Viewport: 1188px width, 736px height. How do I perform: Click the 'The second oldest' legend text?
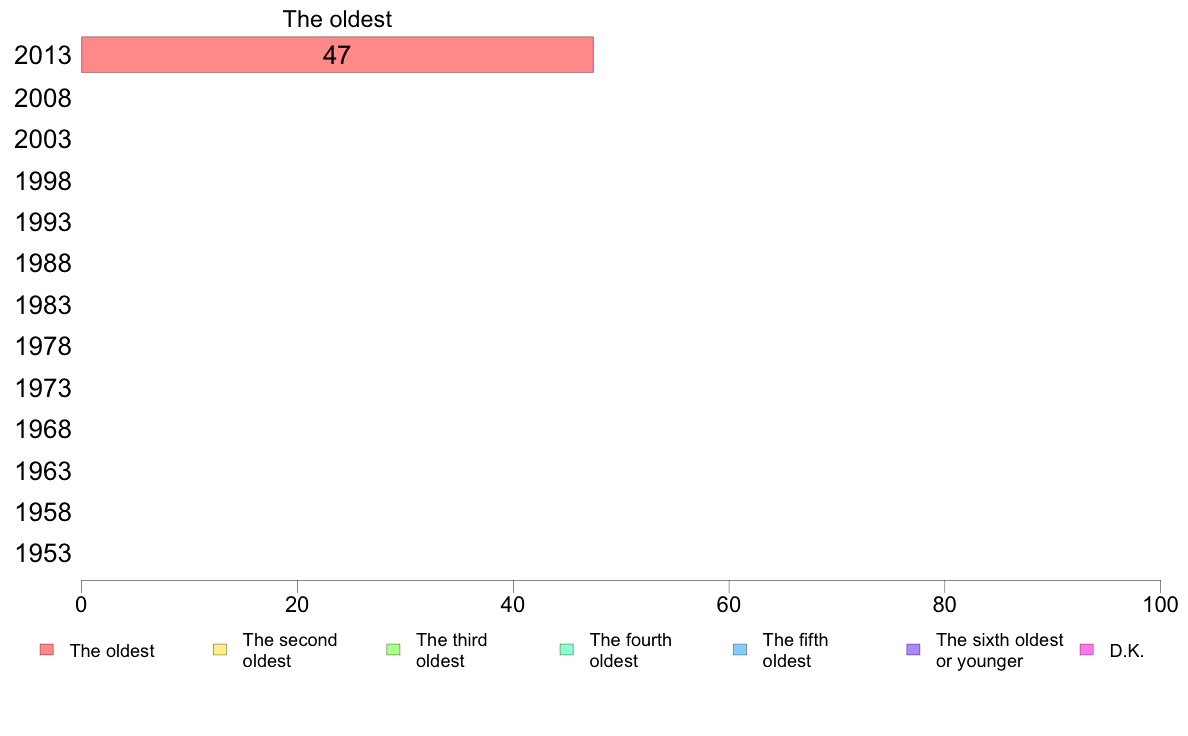(x=289, y=650)
